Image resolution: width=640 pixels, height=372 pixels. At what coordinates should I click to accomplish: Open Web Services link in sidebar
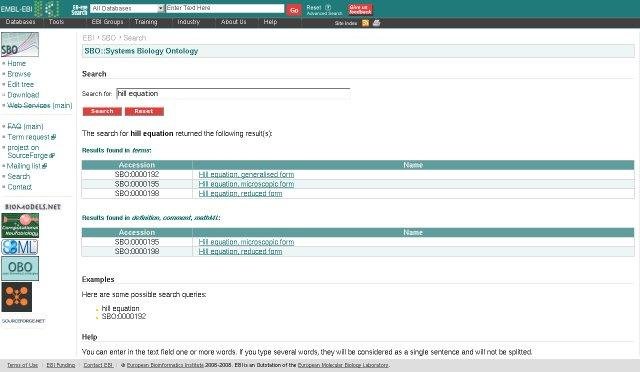(x=29, y=105)
